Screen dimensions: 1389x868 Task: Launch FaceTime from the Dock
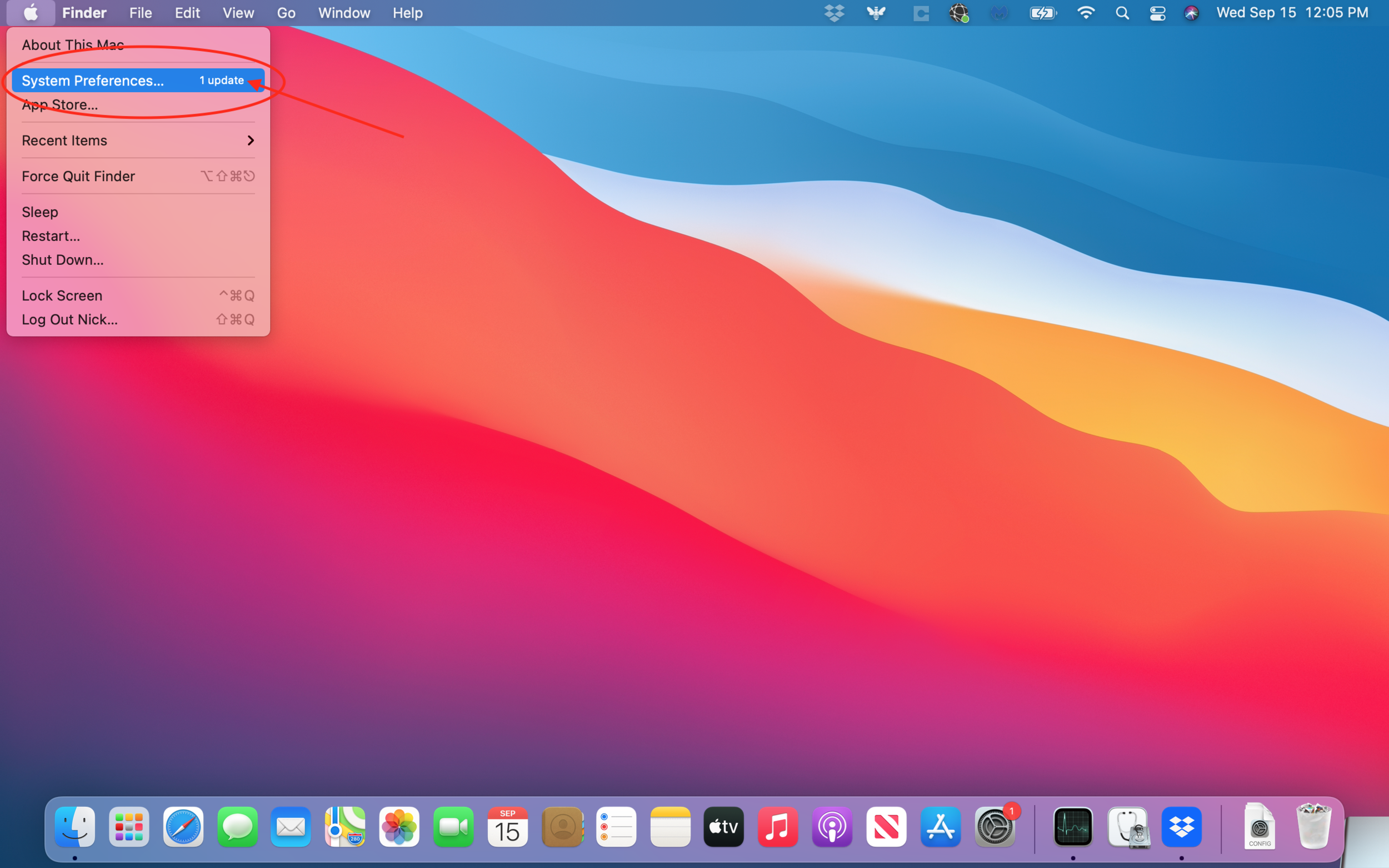(453, 827)
